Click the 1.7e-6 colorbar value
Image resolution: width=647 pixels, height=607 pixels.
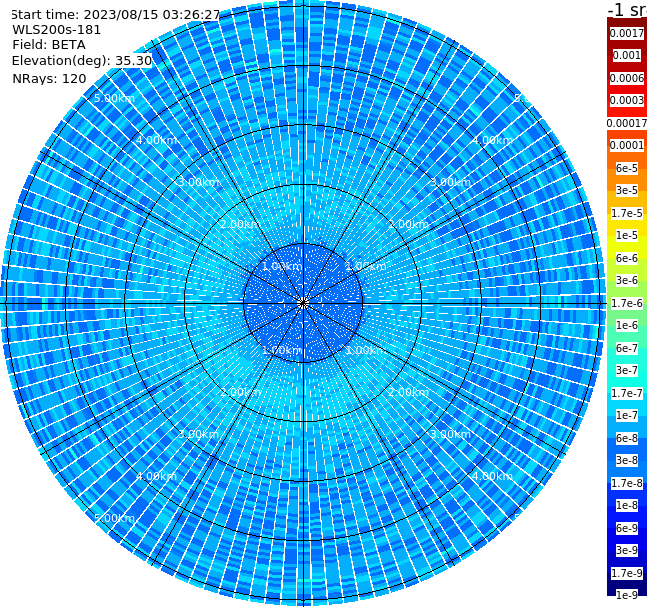pos(627,303)
